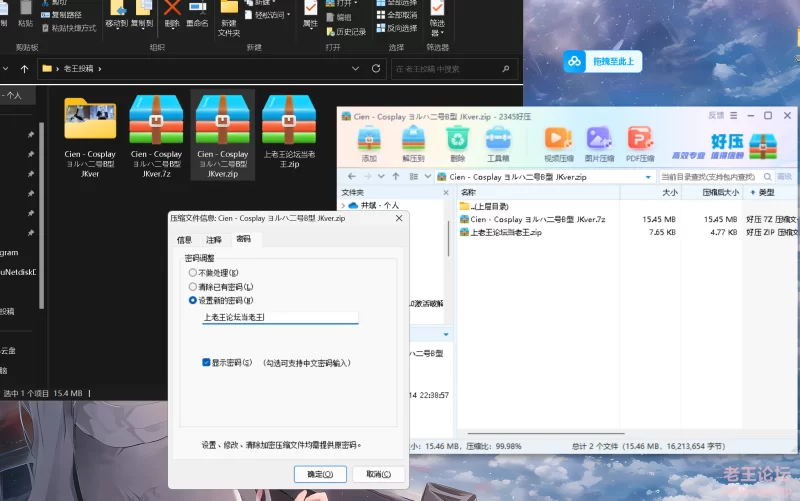The image size is (800, 501).
Task: Click 反向选择 in Explorer ribbon
Action: tap(396, 28)
